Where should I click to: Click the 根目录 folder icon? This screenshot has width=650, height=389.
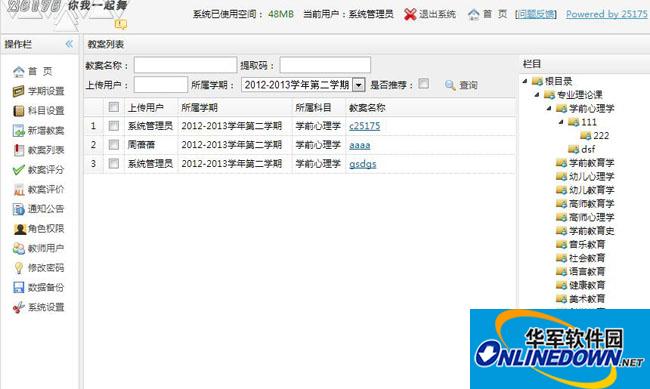(537, 81)
